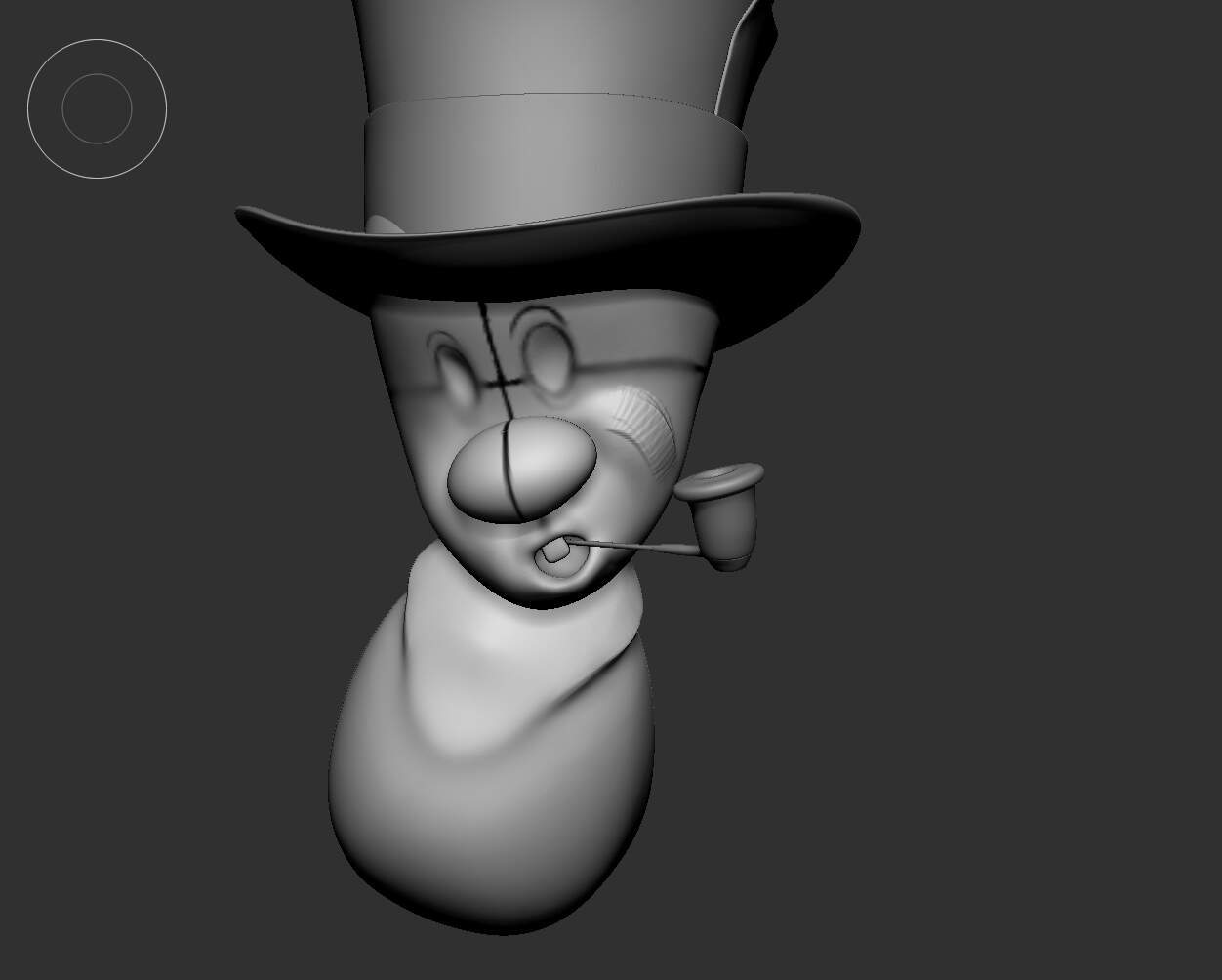This screenshot has height=980, width=1222.
Task: Click the single tooth inside the mouth
Action: [555, 551]
